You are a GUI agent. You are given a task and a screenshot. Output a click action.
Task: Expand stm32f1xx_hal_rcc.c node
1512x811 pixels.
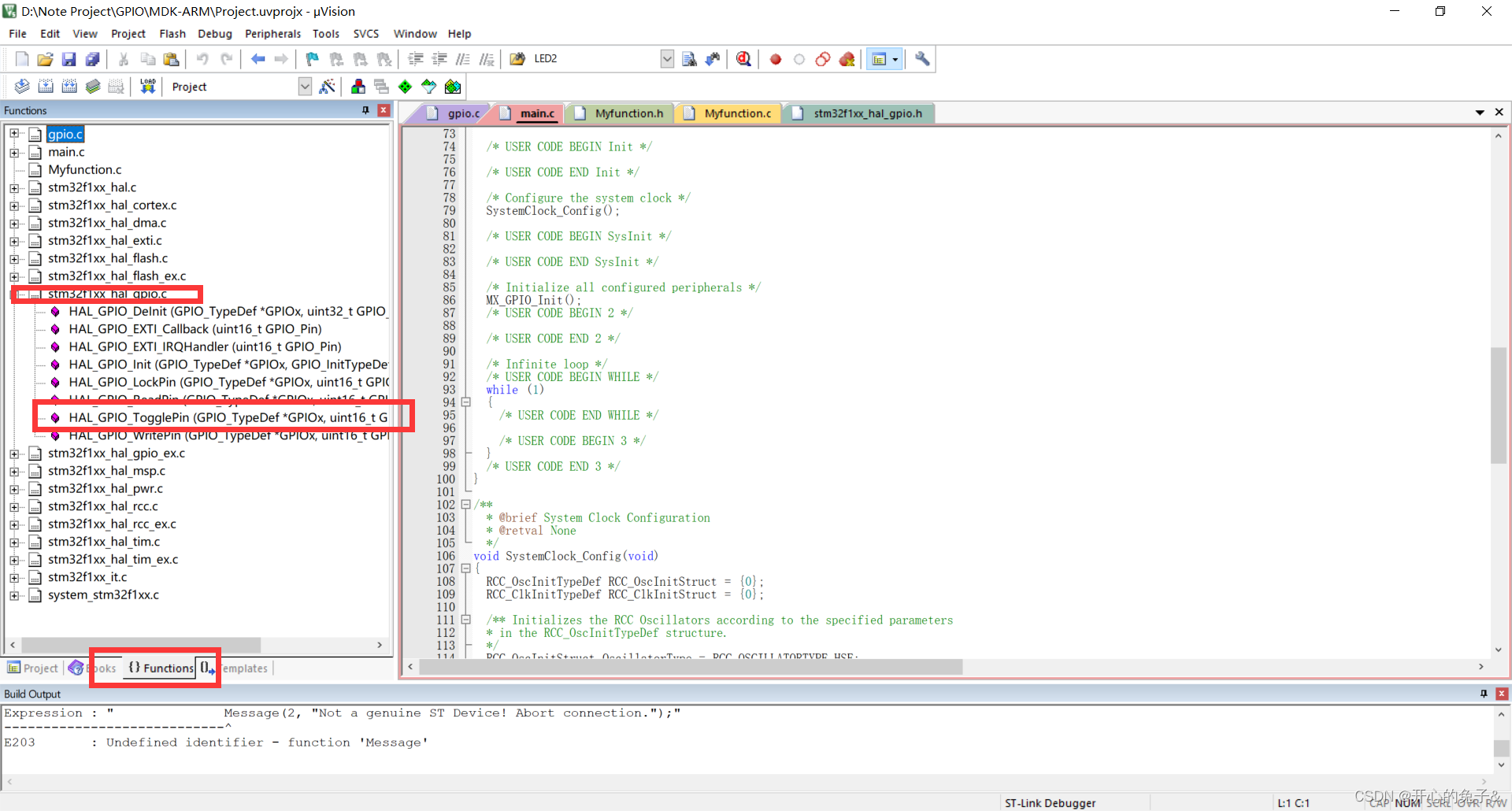coord(14,506)
